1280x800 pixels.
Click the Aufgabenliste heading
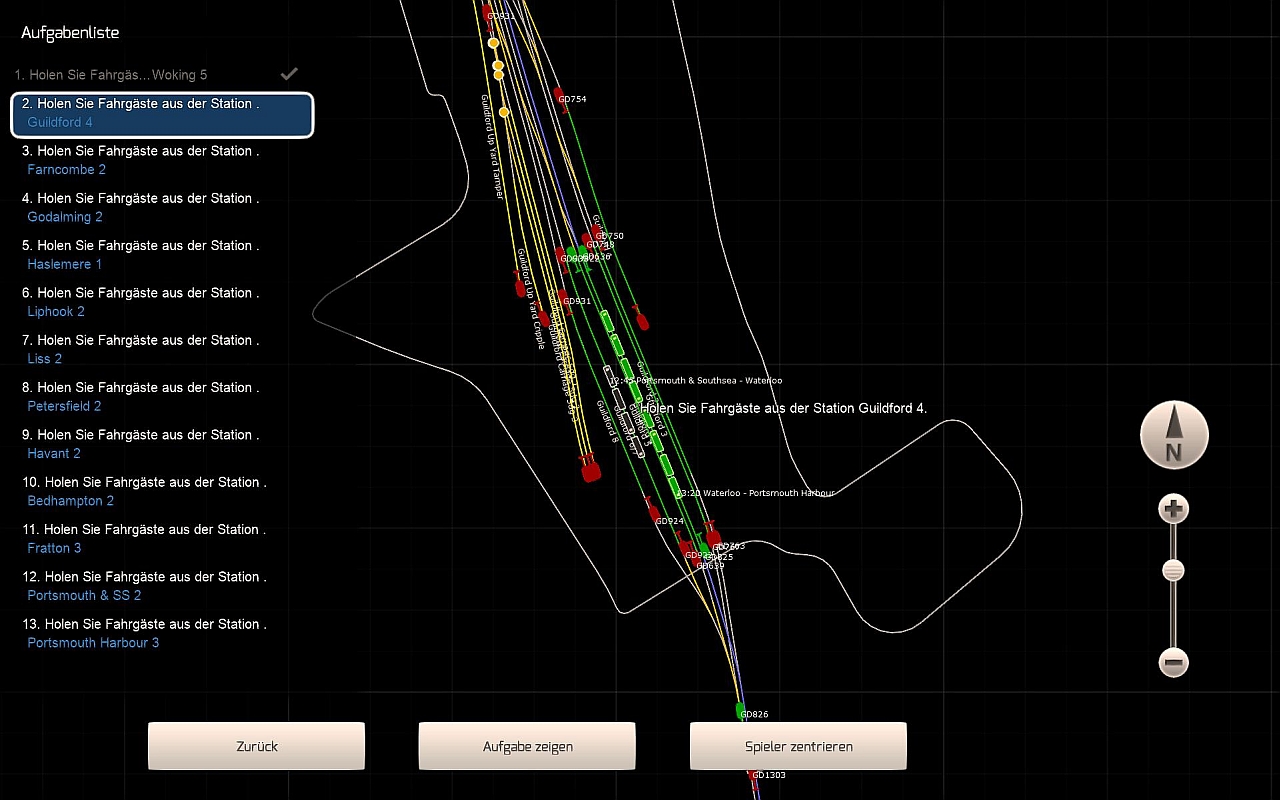click(x=70, y=33)
